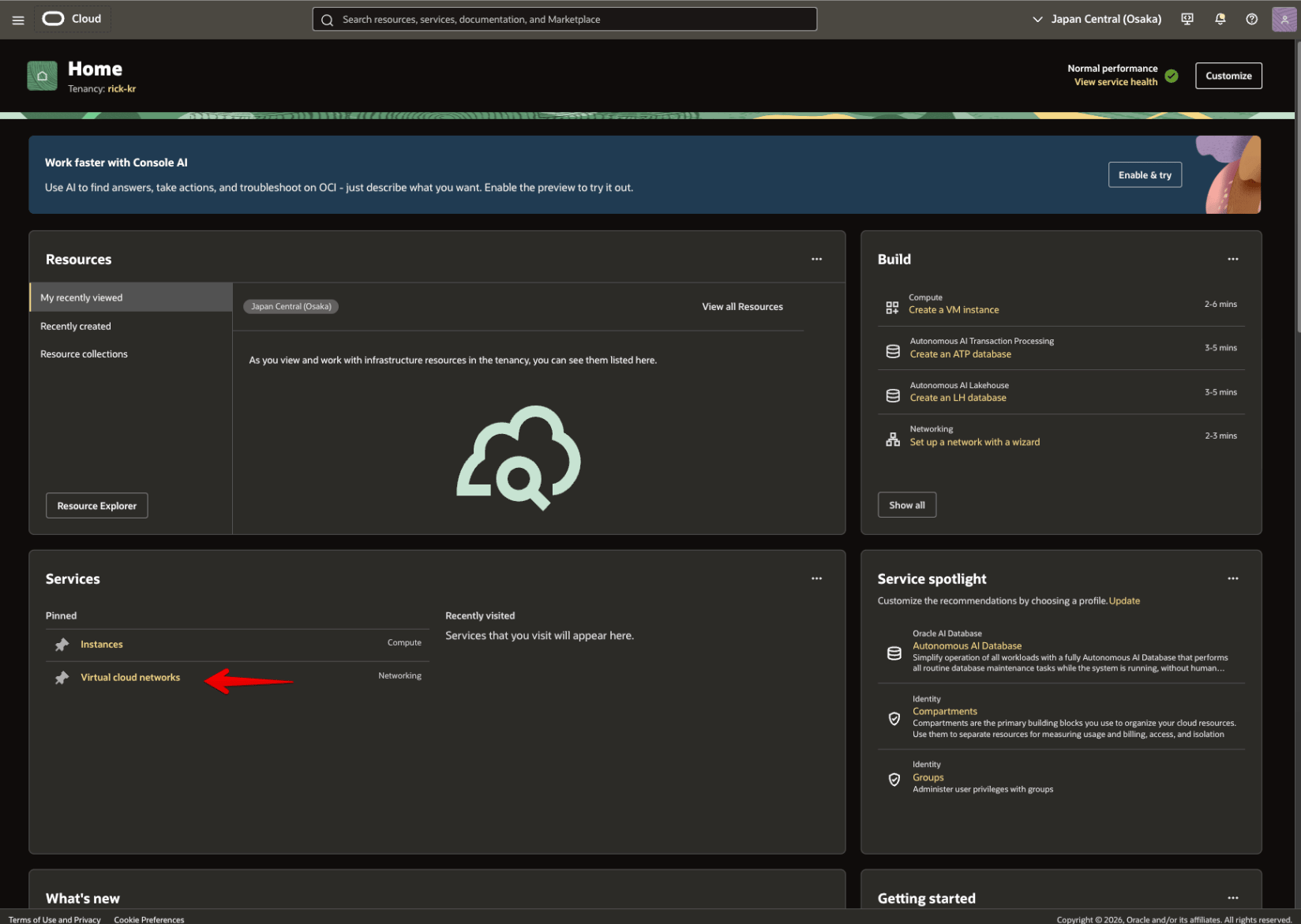Click the Show all button in Build

click(x=907, y=505)
